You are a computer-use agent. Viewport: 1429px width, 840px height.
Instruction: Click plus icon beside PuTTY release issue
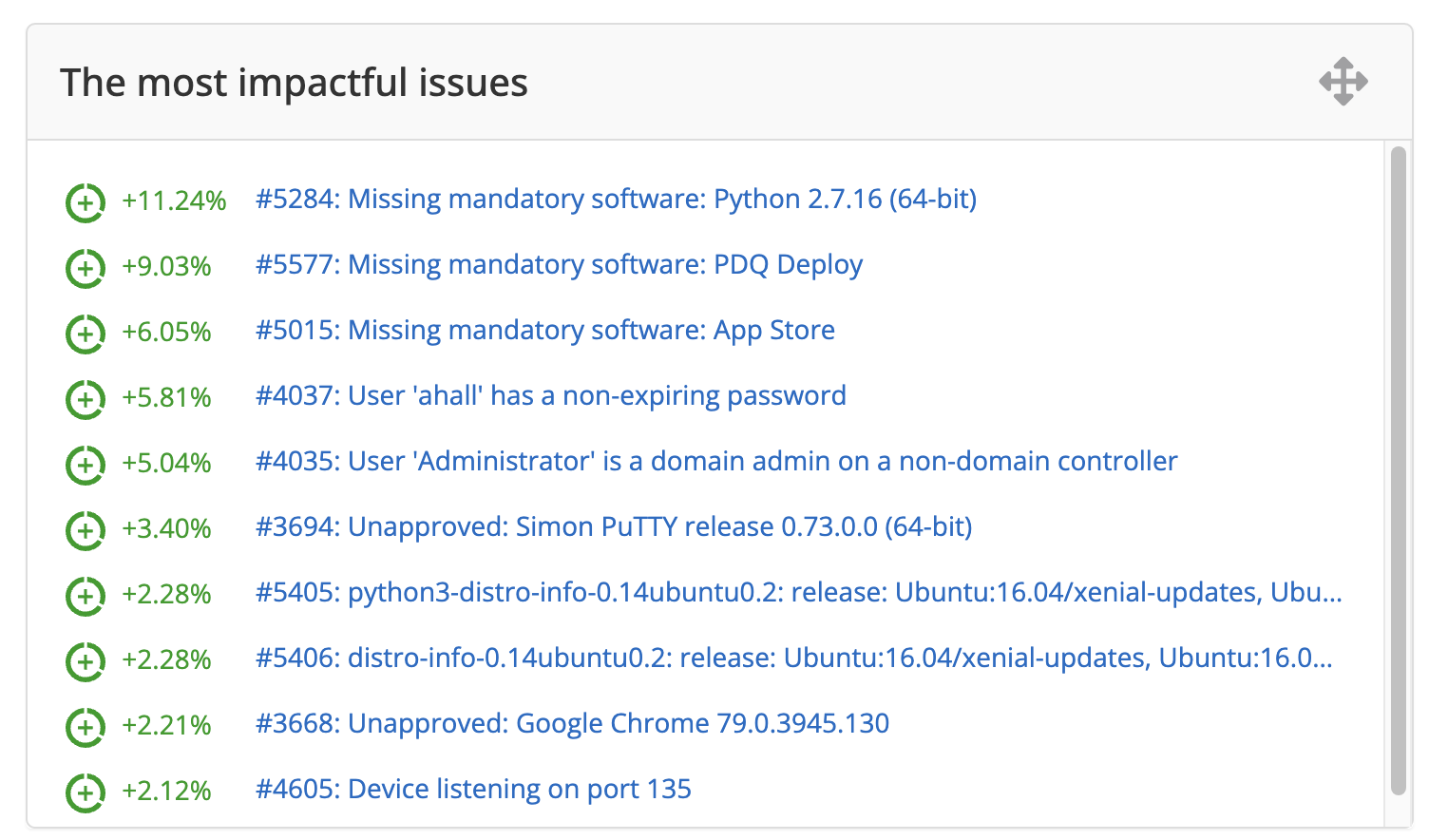coord(85,530)
